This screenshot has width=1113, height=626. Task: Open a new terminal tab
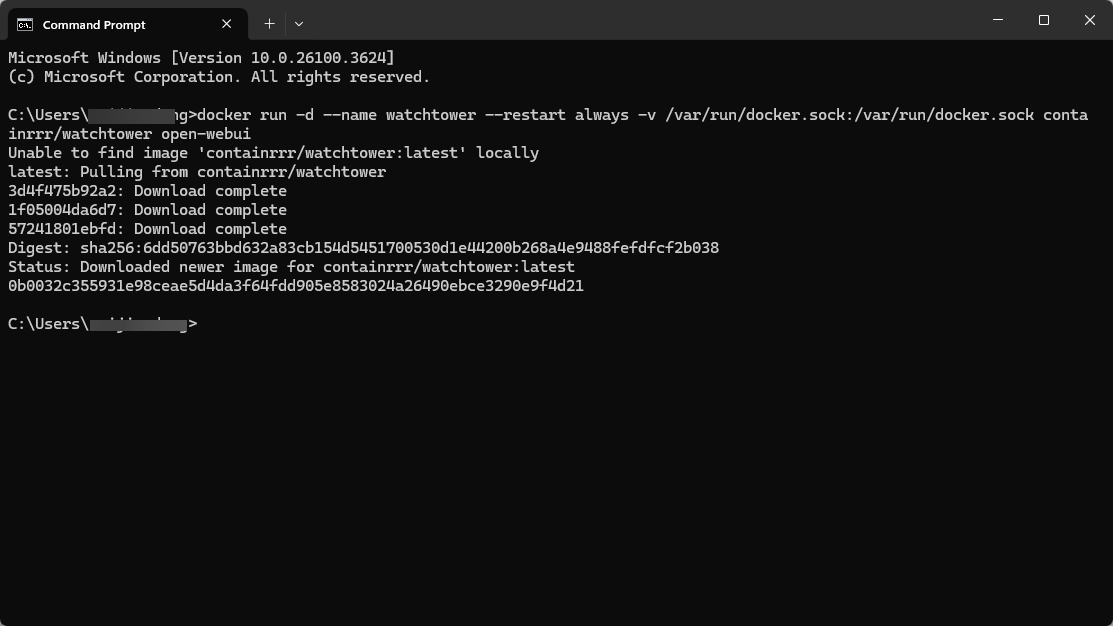pyautogui.click(x=269, y=24)
